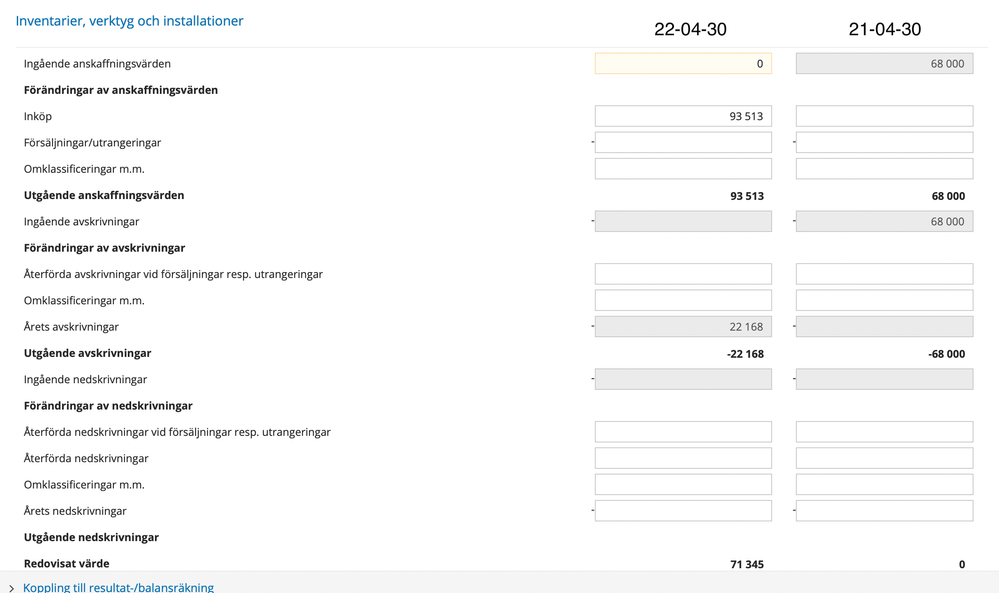The width and height of the screenshot is (999, 593).
Task: Focus the Inköp field for 21-04-30
Action: pyautogui.click(x=884, y=116)
